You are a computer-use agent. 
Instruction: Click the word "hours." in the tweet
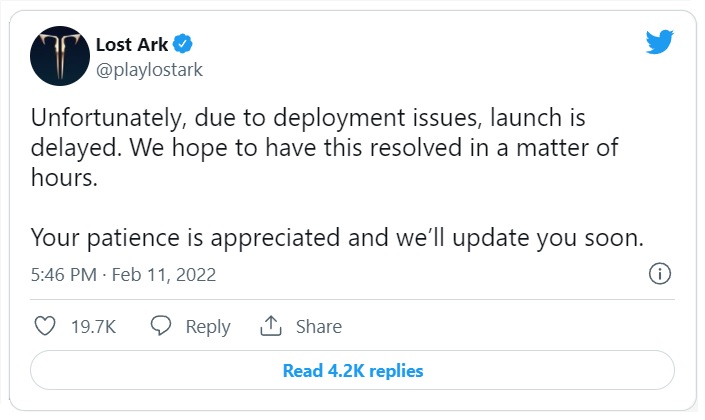(x=62, y=178)
